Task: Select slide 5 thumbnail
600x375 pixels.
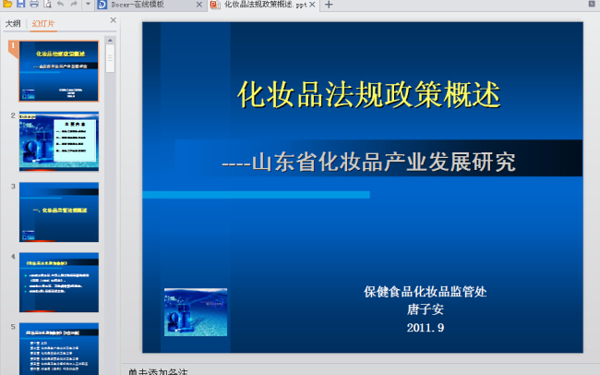Action: tap(59, 349)
